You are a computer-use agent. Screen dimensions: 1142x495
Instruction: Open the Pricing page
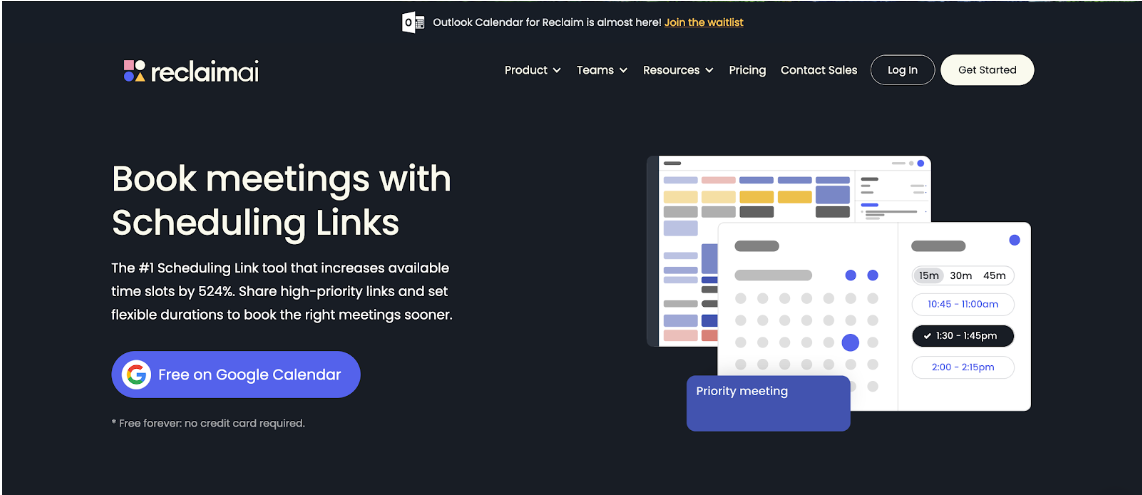[747, 70]
